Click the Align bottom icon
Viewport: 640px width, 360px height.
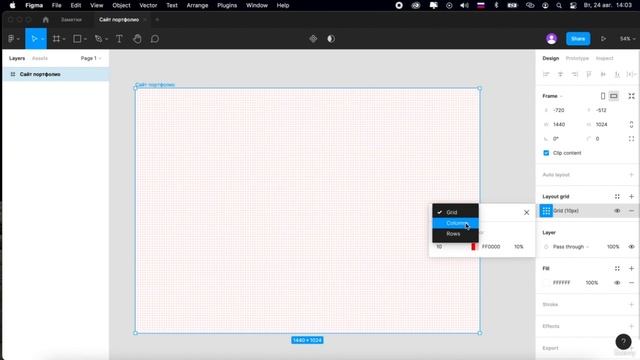coord(618,74)
